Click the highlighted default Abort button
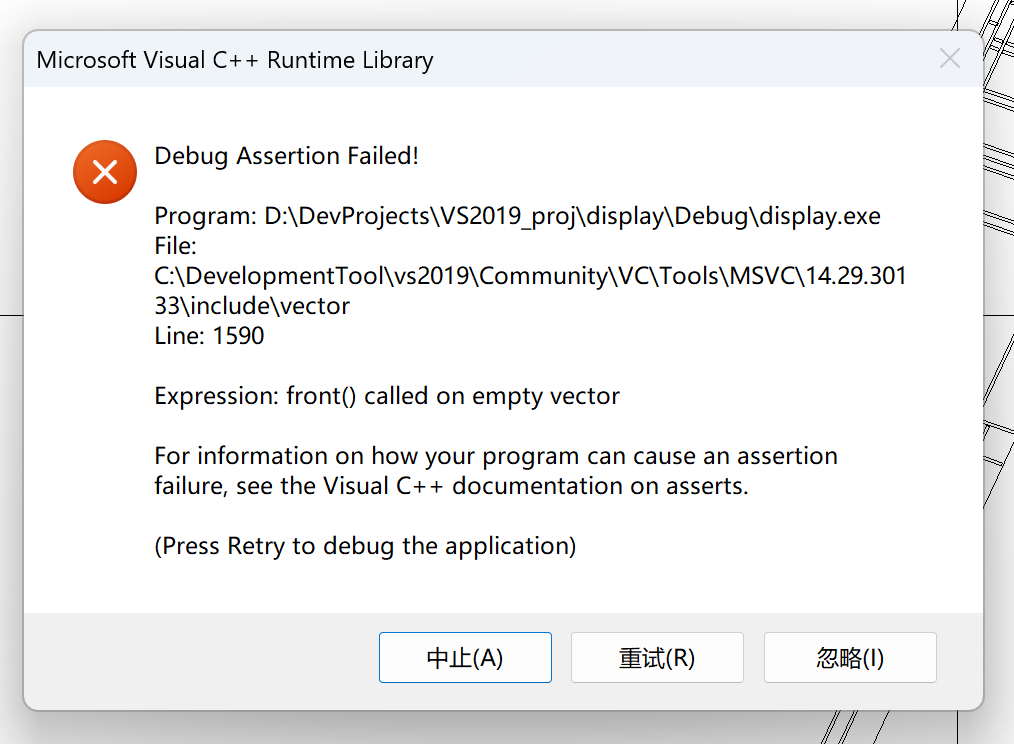Viewport: 1014px width, 744px height. tap(464, 657)
